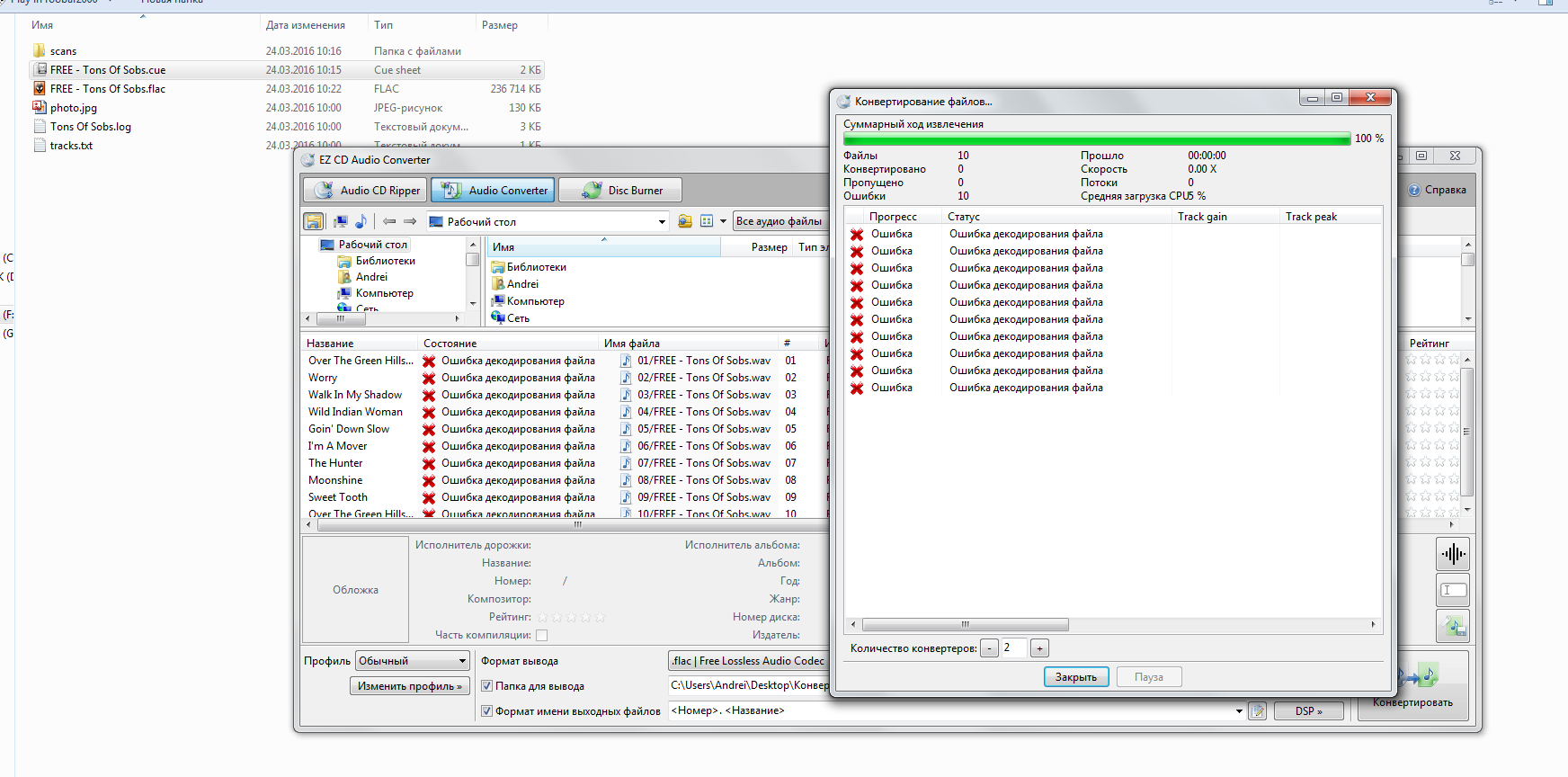The height and width of the screenshot is (777, 1568).
Task: Toggle Формат имени выходных файлов checkbox
Action: [x=486, y=711]
